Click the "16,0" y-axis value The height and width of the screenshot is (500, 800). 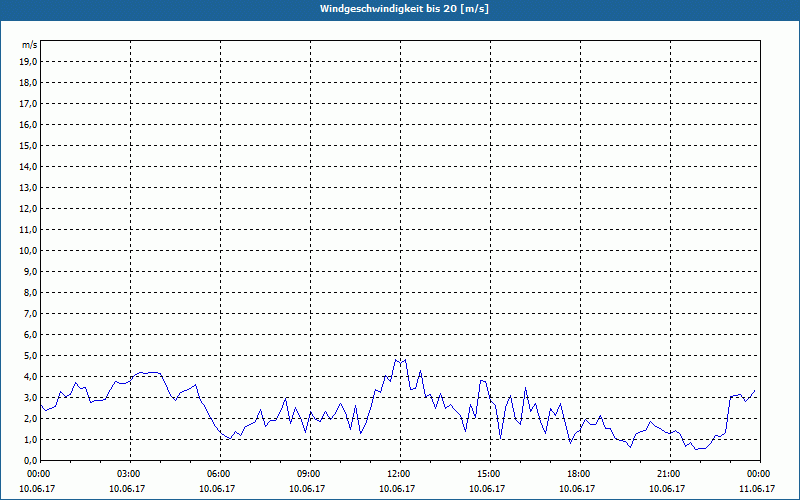(x=28, y=124)
